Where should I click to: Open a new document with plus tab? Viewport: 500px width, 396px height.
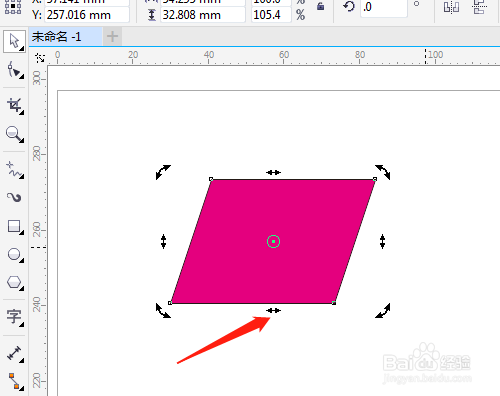[x=112, y=36]
